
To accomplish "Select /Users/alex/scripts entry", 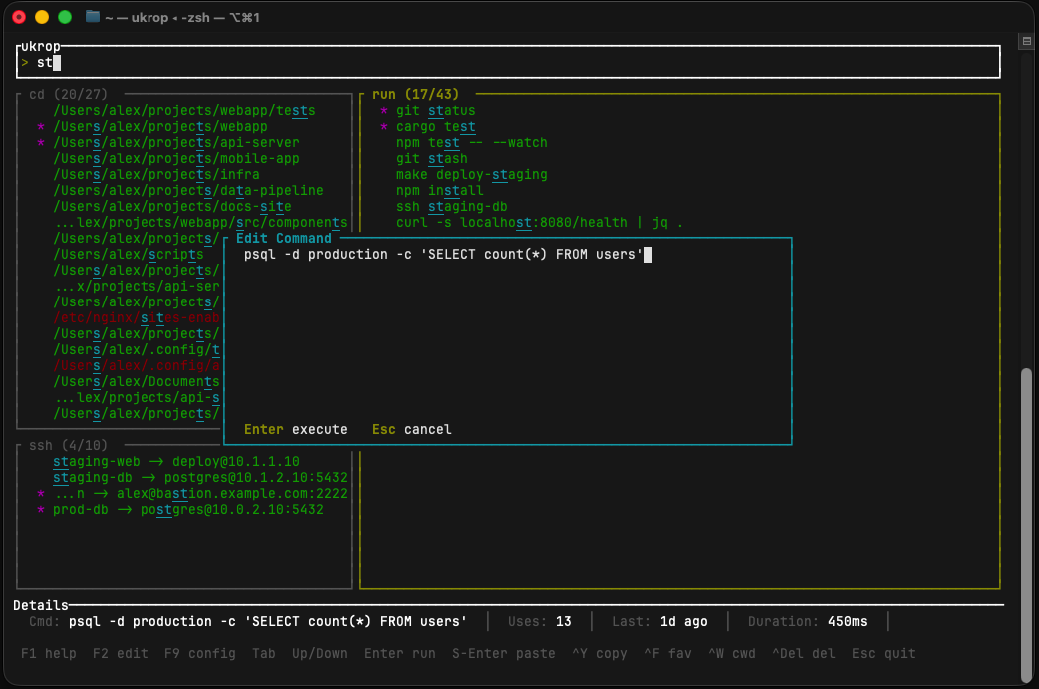I will (129, 254).
